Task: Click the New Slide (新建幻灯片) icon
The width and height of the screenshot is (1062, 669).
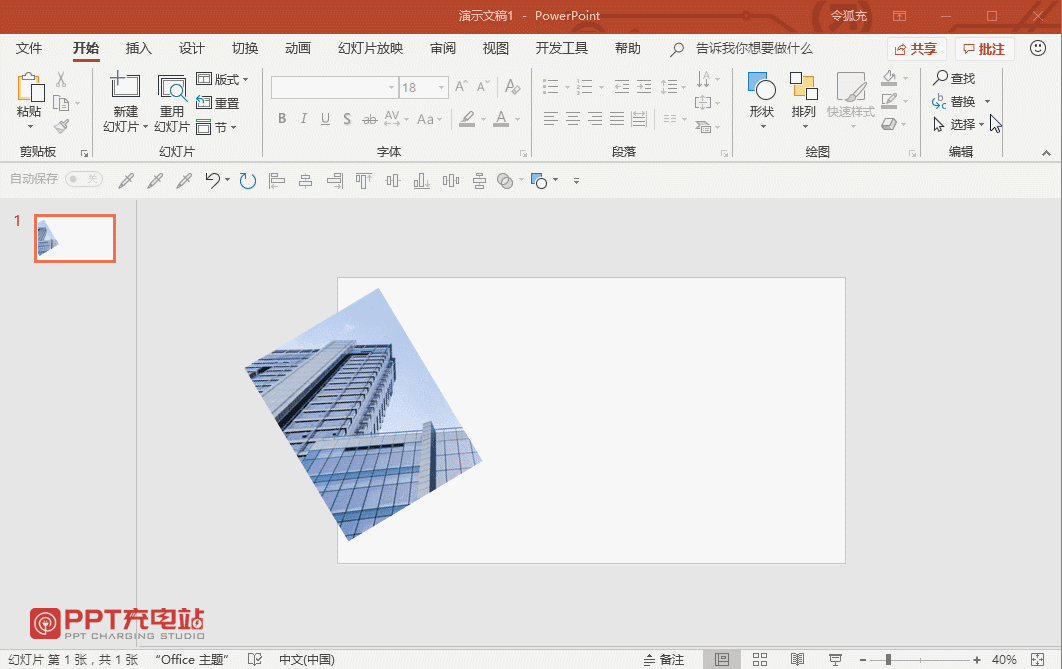Action: [x=125, y=85]
